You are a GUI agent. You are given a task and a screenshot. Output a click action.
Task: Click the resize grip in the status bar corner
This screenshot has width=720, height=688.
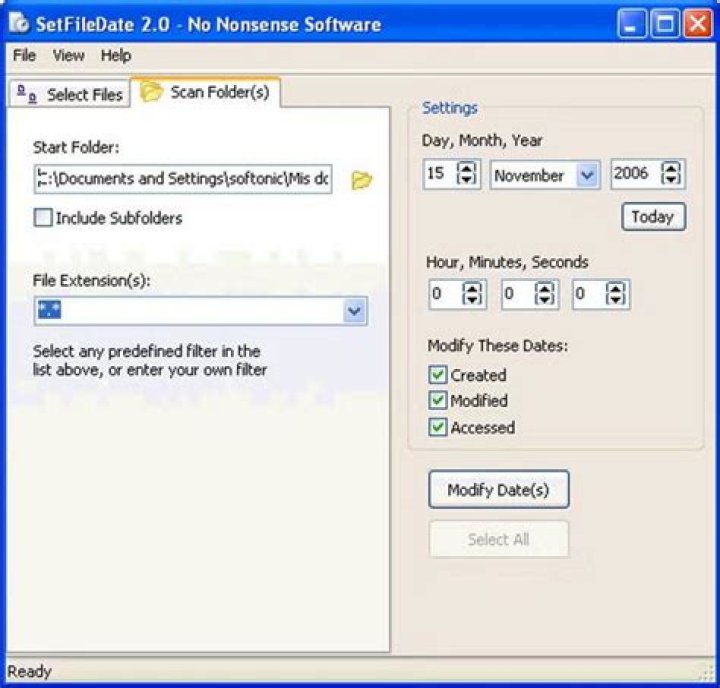click(707, 673)
